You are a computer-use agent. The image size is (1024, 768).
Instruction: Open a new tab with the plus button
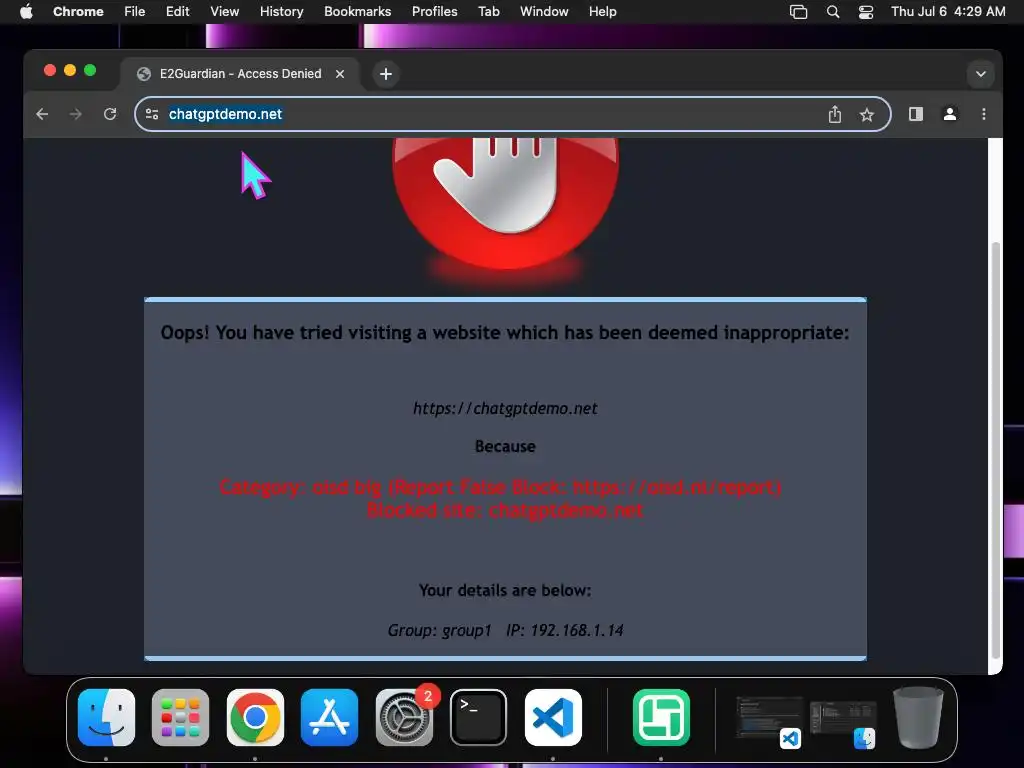pos(386,74)
